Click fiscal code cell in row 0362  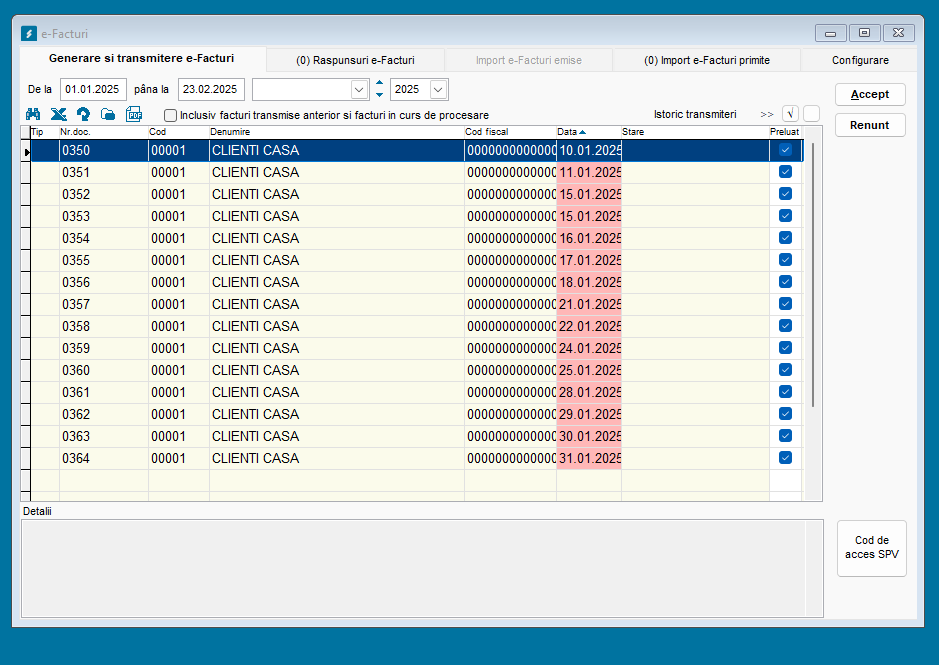[x=511, y=414]
